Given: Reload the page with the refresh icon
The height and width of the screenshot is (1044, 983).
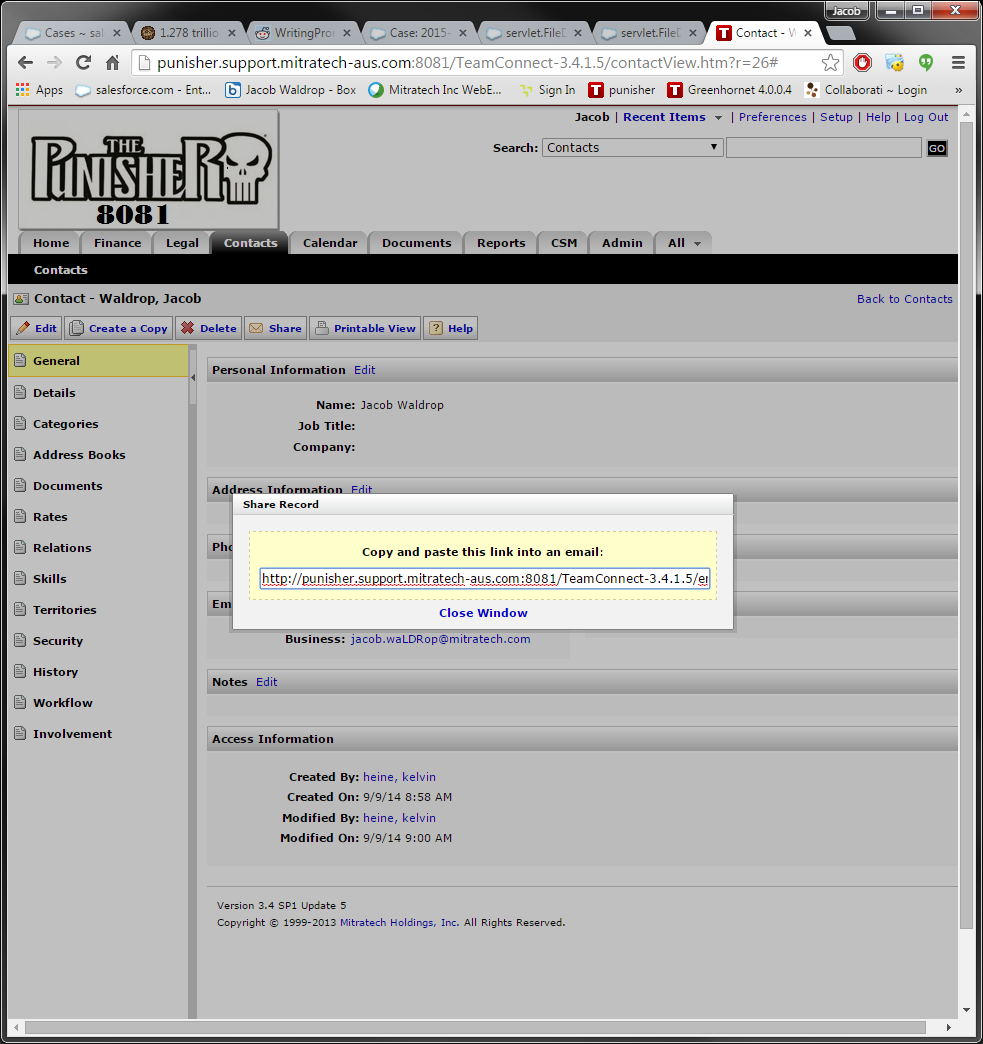Looking at the screenshot, I should click(83, 63).
